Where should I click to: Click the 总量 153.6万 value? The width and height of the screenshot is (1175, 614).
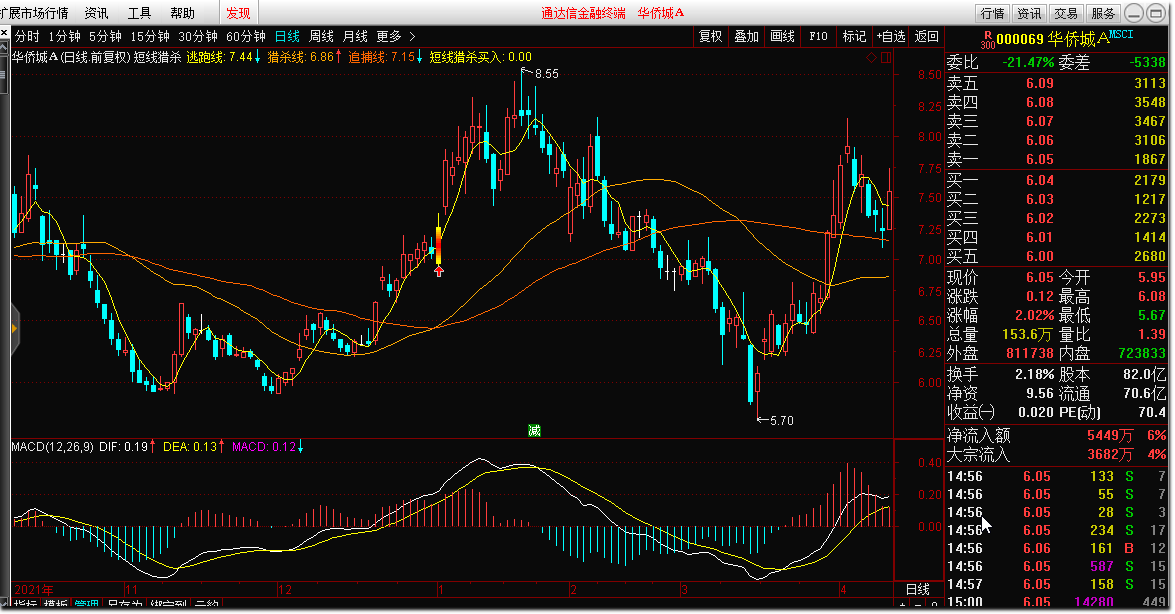pyautogui.click(x=1027, y=334)
